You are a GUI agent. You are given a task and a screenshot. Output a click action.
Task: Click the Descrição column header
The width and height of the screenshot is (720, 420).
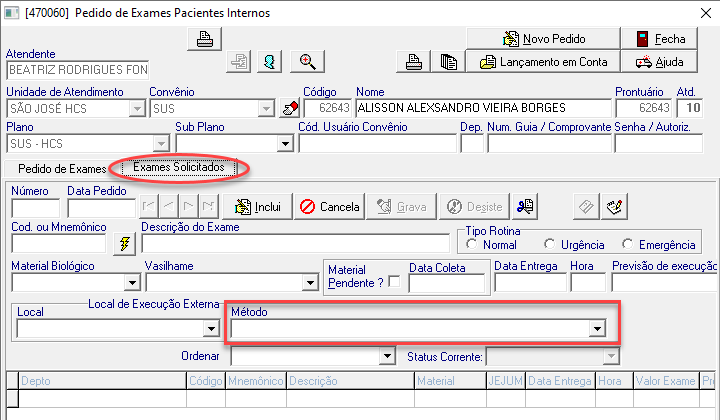point(350,381)
